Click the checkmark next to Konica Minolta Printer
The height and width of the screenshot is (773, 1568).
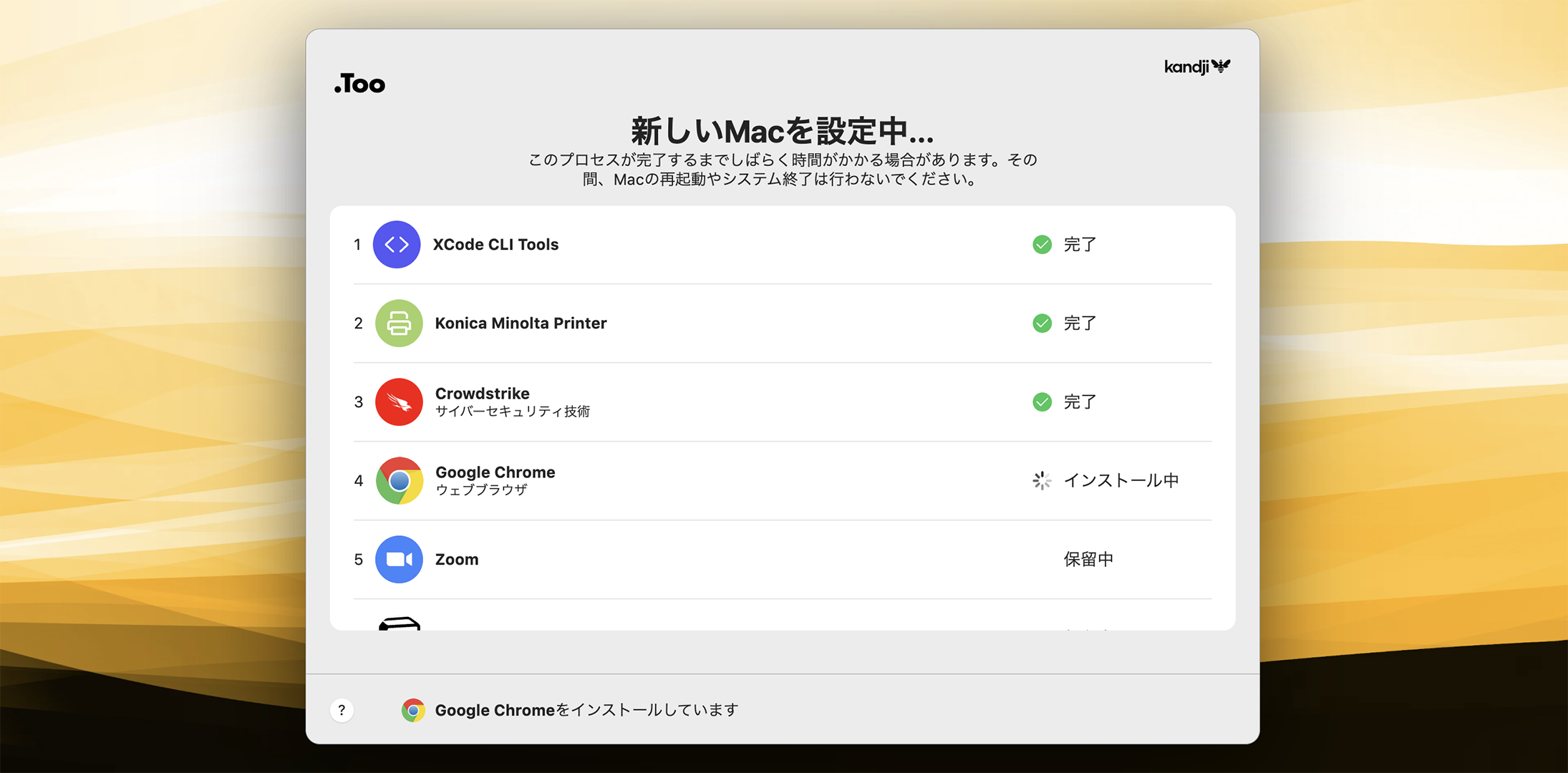click(x=1042, y=323)
